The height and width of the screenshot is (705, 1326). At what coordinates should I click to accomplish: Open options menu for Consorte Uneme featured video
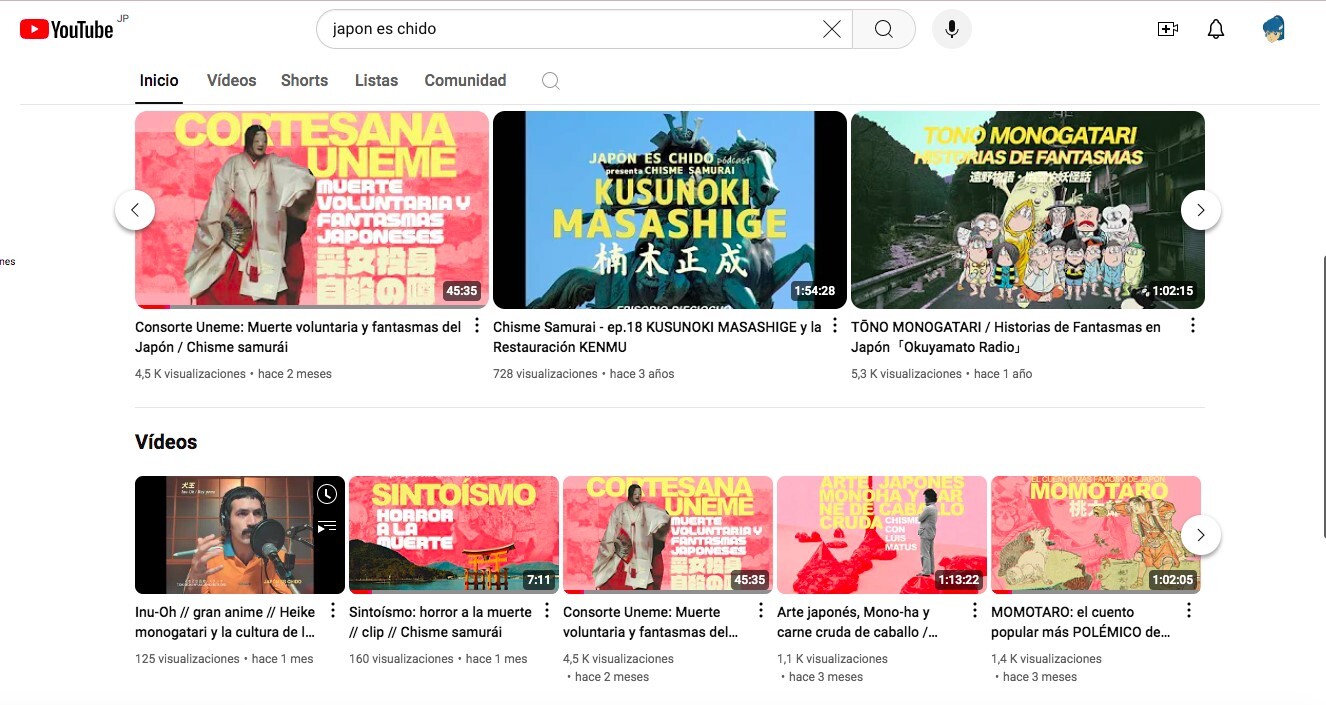(x=477, y=326)
